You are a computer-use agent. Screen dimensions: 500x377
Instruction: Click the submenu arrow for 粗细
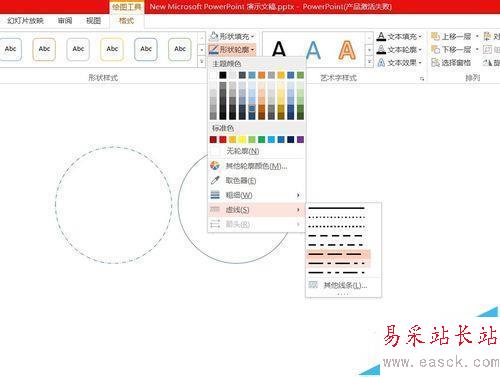coord(298,195)
